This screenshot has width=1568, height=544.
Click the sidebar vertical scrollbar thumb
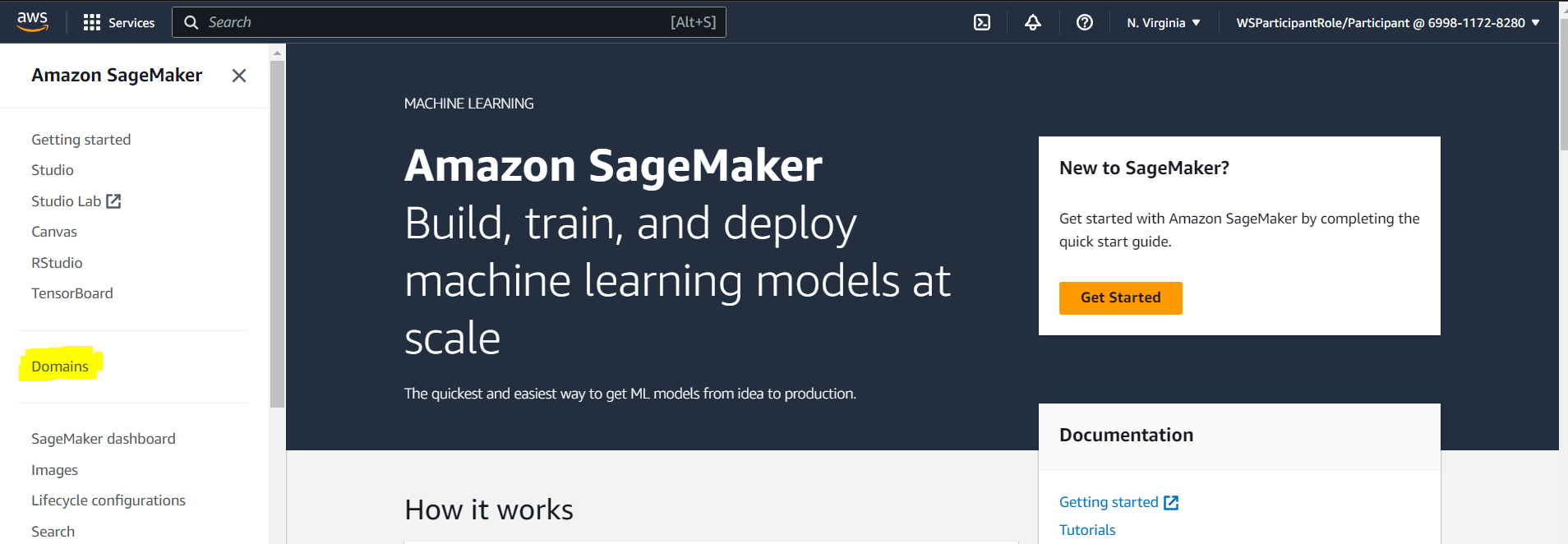[277, 234]
